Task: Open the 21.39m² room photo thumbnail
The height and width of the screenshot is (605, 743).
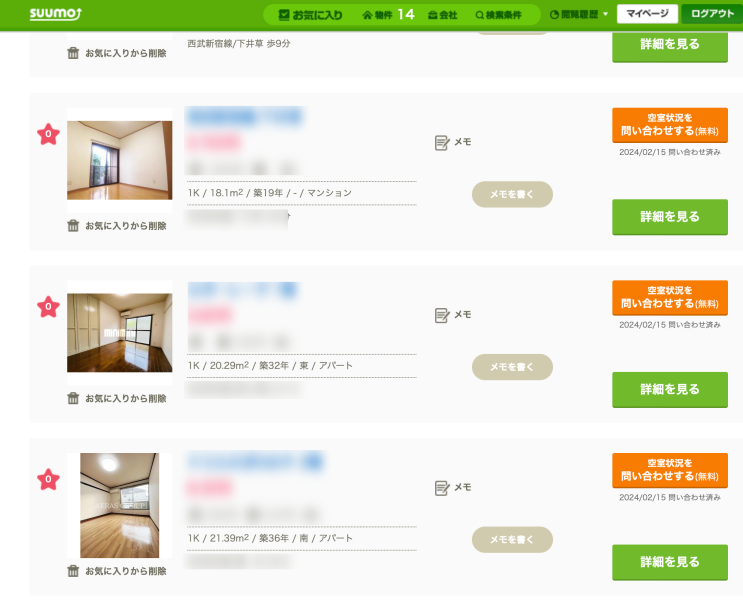Action: (x=119, y=505)
